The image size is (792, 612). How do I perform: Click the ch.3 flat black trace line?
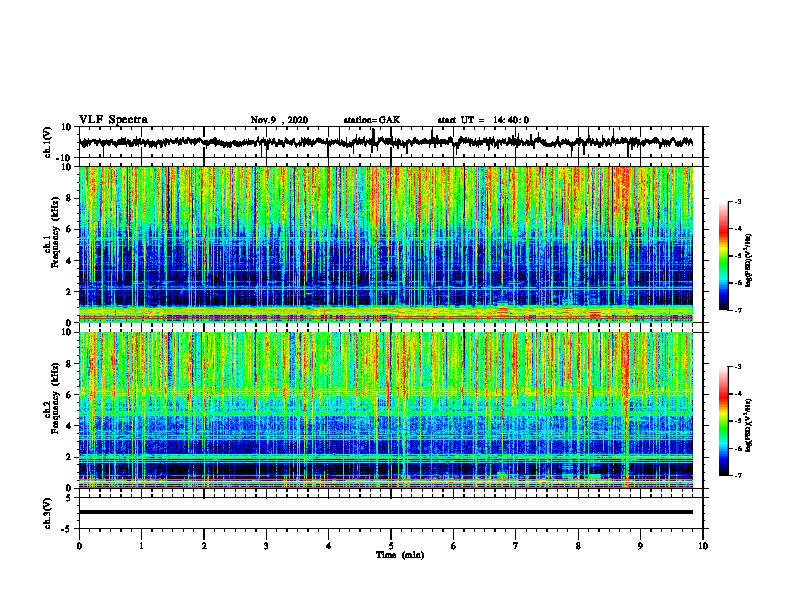(x=386, y=512)
